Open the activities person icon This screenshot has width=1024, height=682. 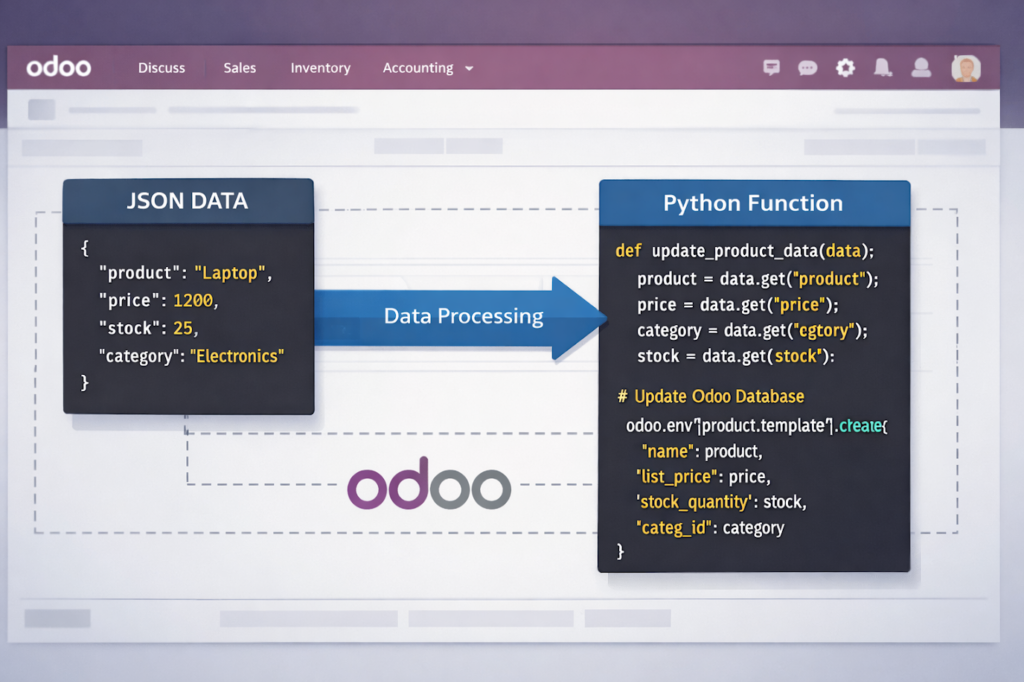(x=921, y=67)
